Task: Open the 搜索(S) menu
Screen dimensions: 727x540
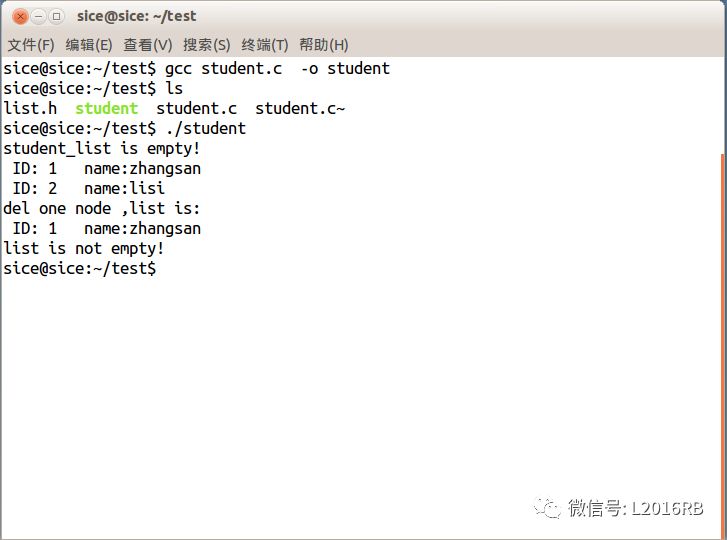Action: [207, 45]
